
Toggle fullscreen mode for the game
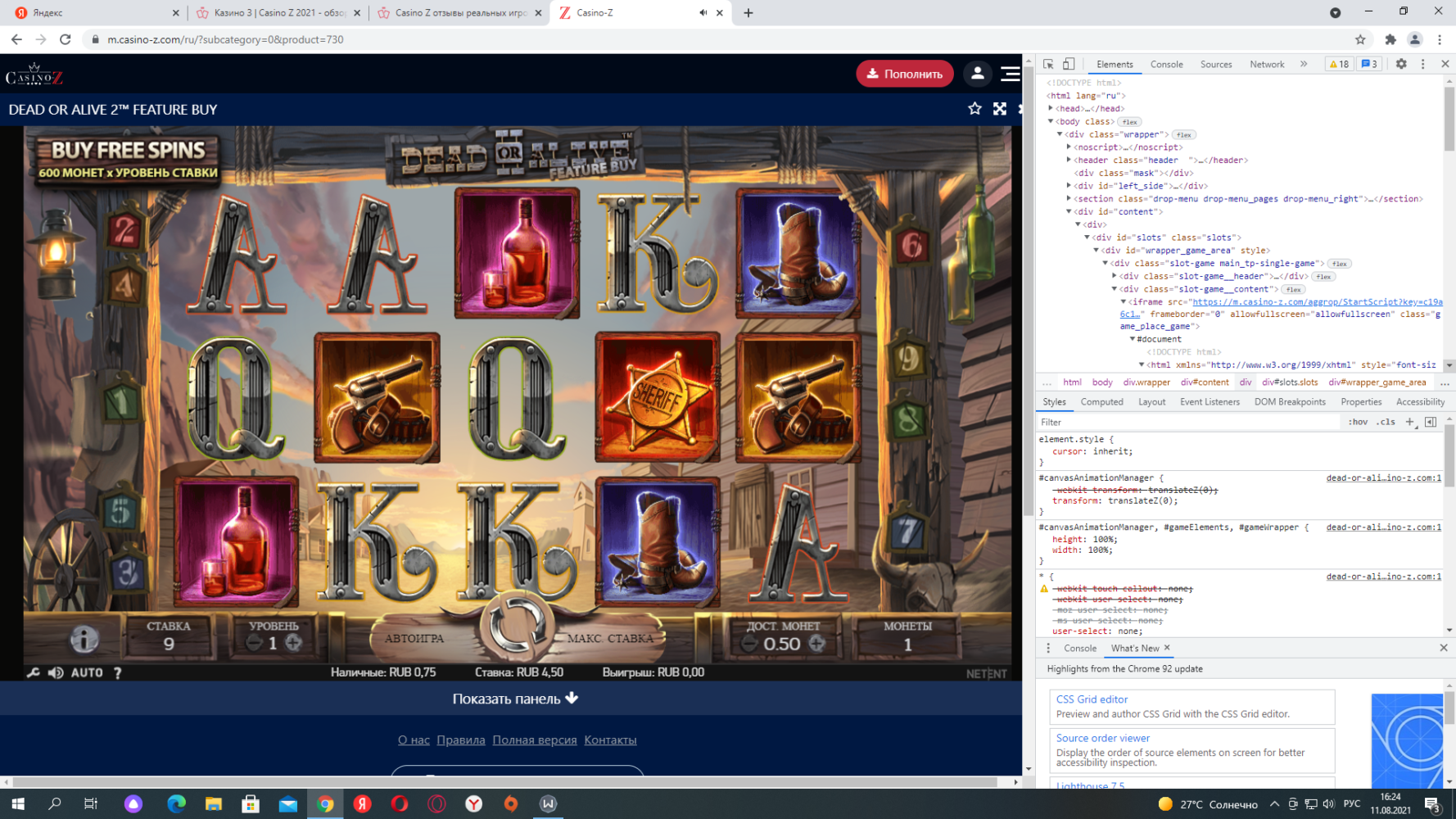(x=1000, y=109)
